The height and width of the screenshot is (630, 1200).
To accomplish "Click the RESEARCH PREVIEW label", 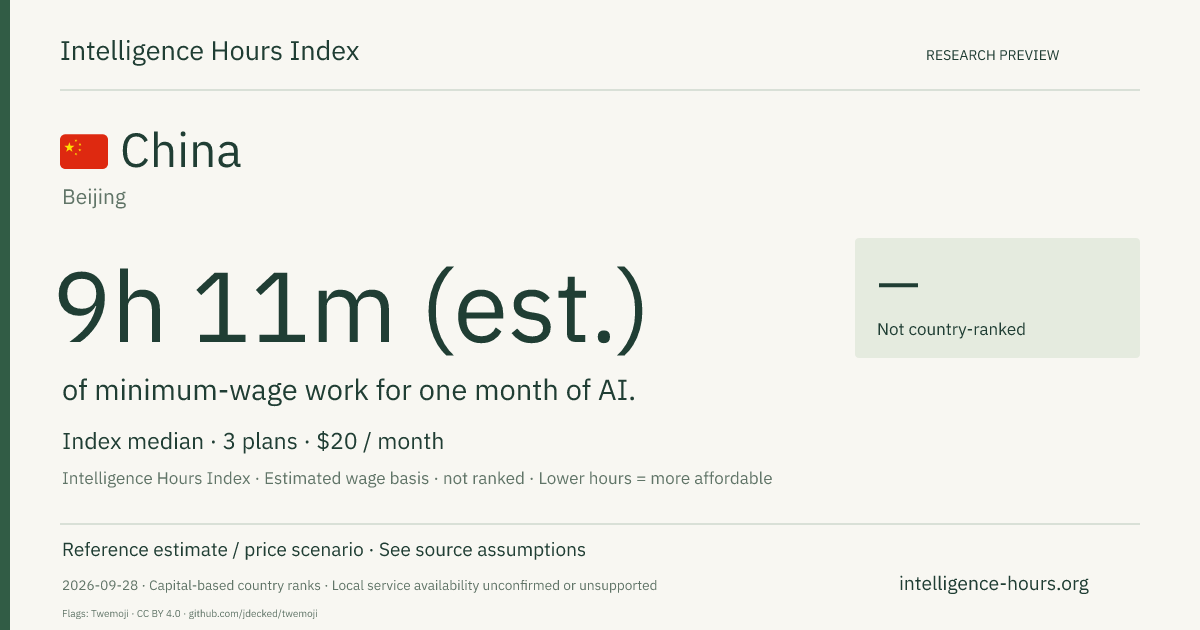I will tap(992, 56).
